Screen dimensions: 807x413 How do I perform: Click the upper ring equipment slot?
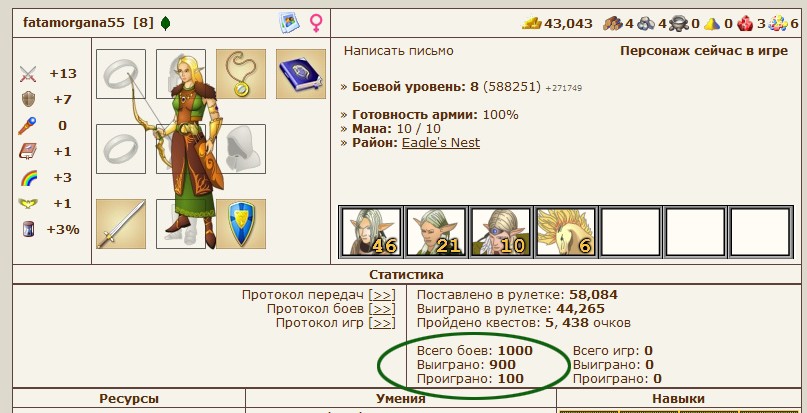click(x=121, y=74)
